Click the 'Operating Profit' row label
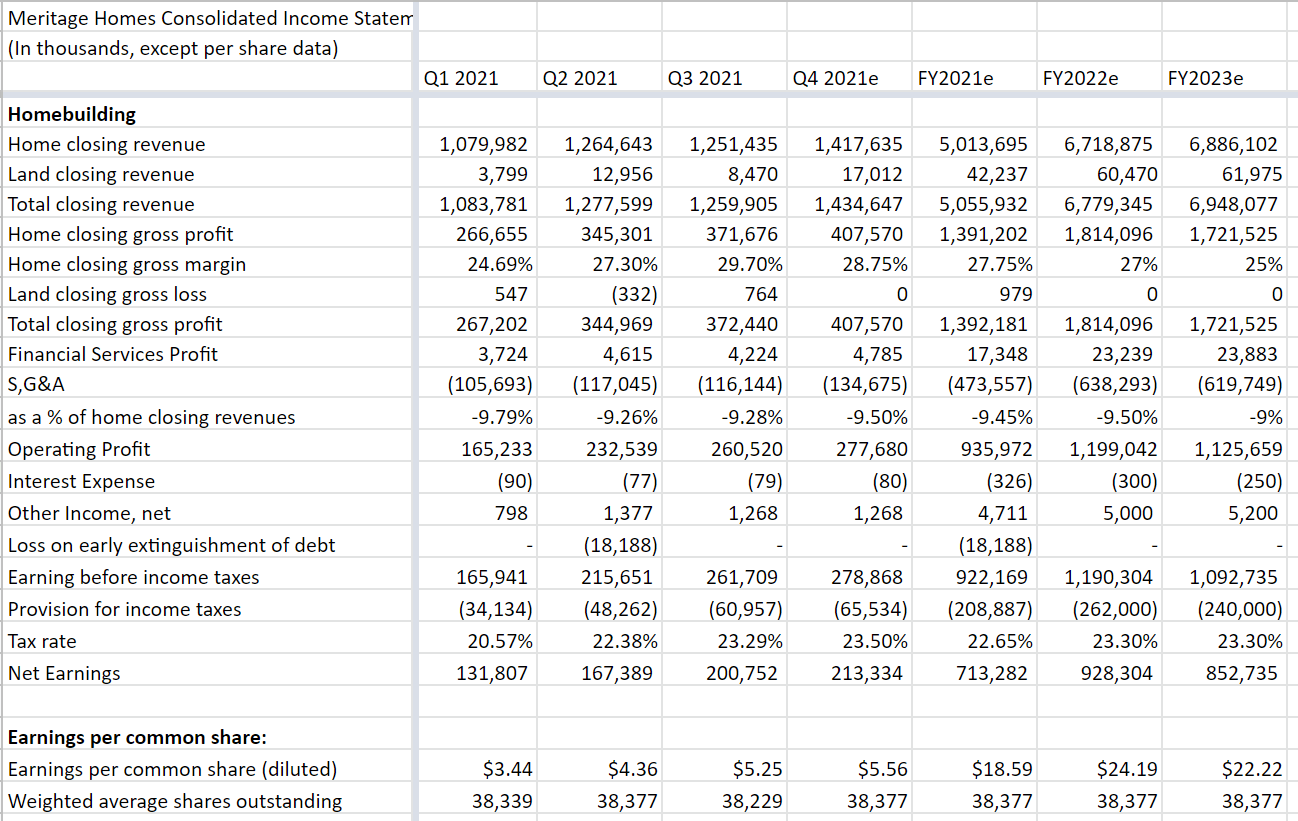The width and height of the screenshot is (1298, 821). click(79, 449)
